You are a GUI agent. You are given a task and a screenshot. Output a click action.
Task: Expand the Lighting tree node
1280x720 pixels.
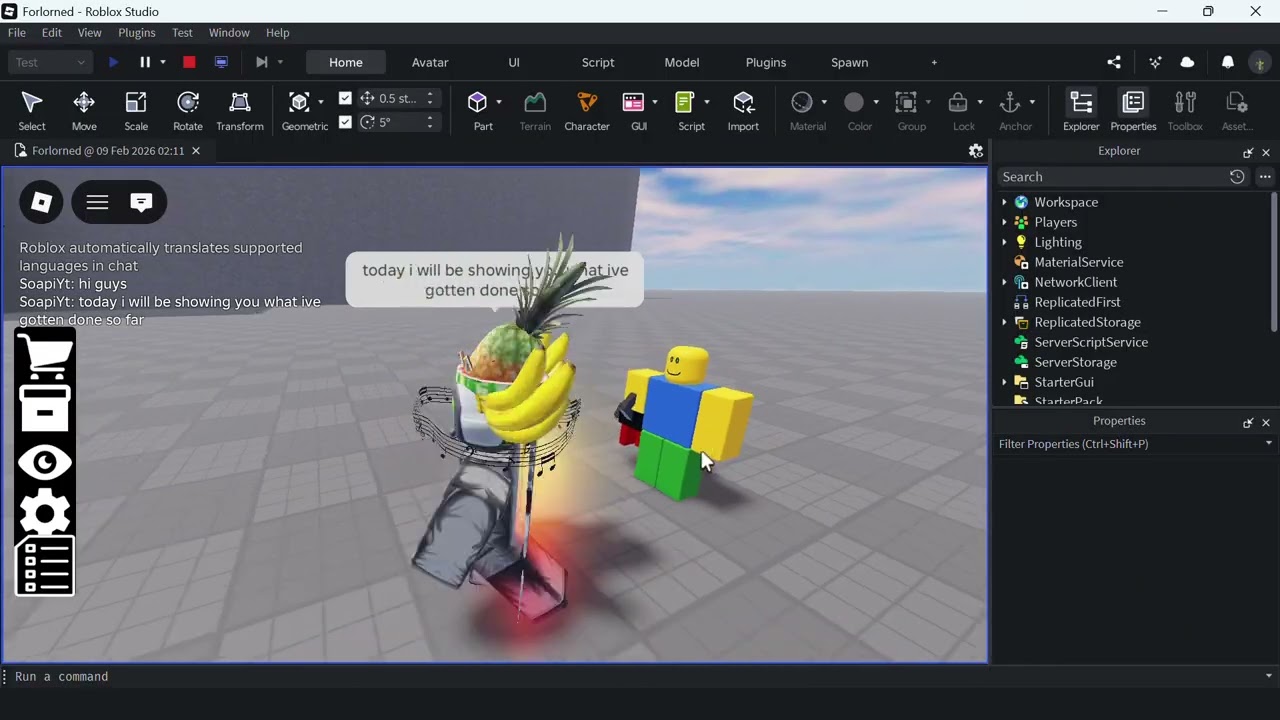1004,242
